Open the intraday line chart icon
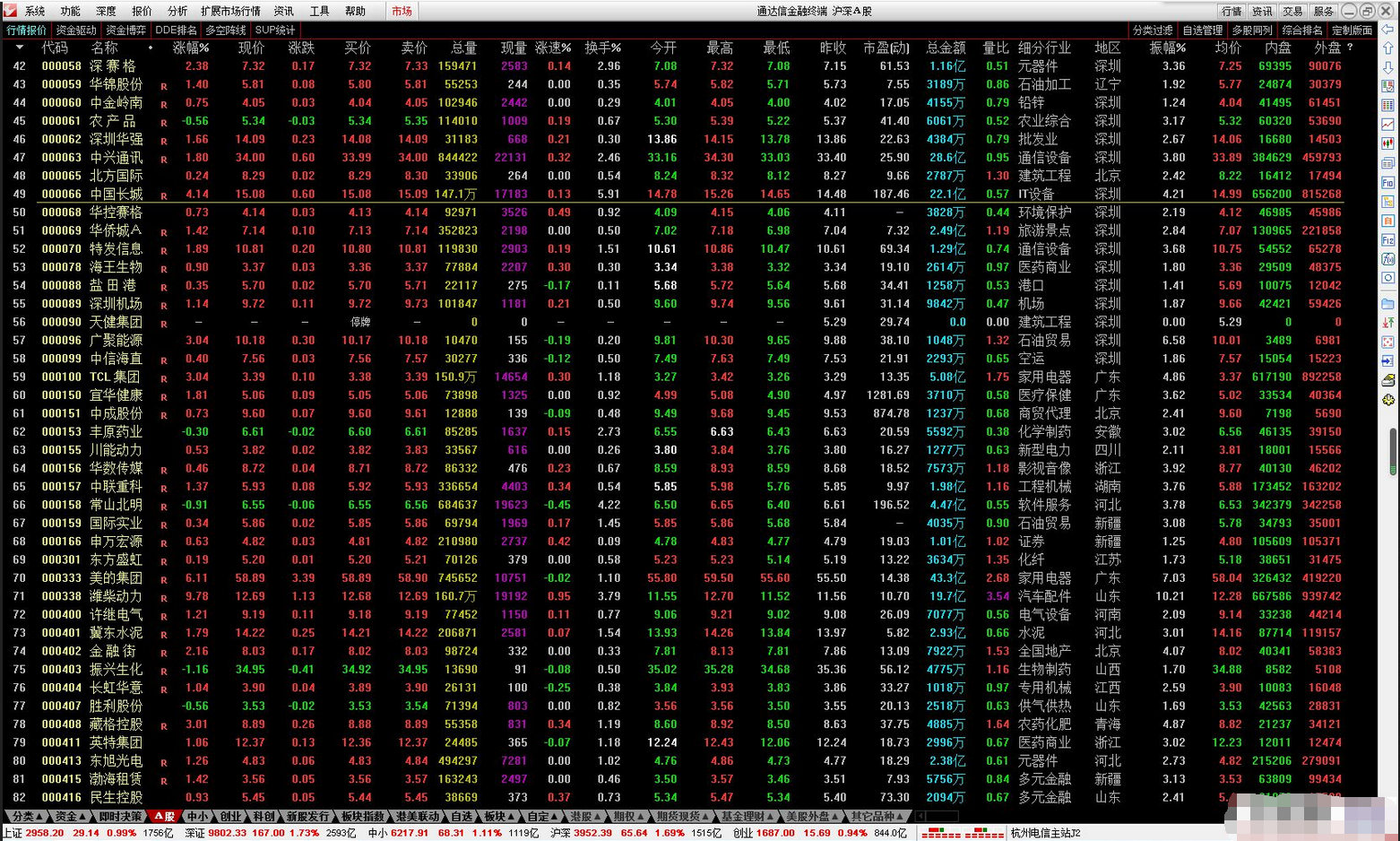Image resolution: width=1400 pixels, height=841 pixels. (1388, 125)
